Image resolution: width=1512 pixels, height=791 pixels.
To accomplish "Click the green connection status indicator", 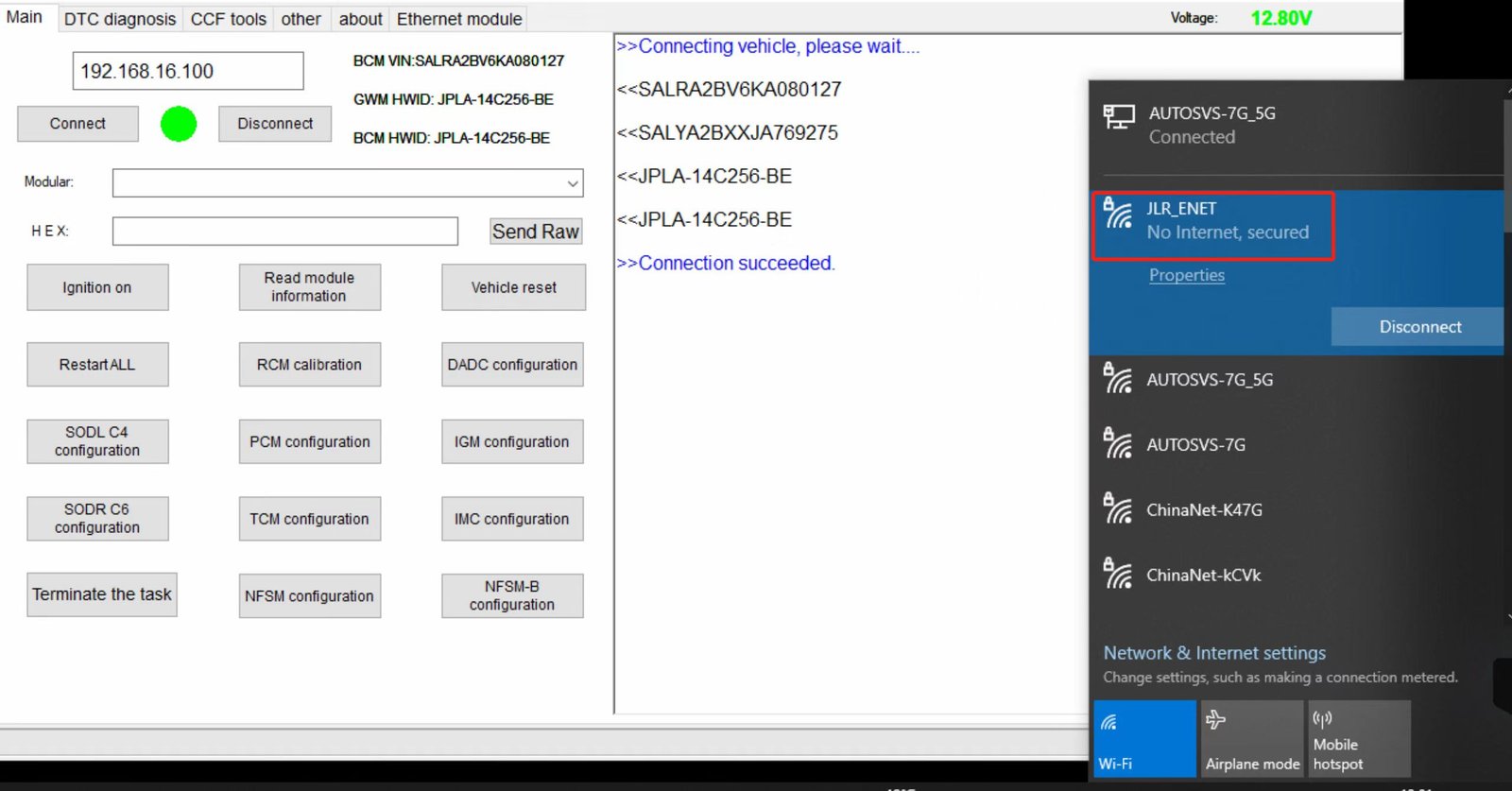I will (179, 124).
